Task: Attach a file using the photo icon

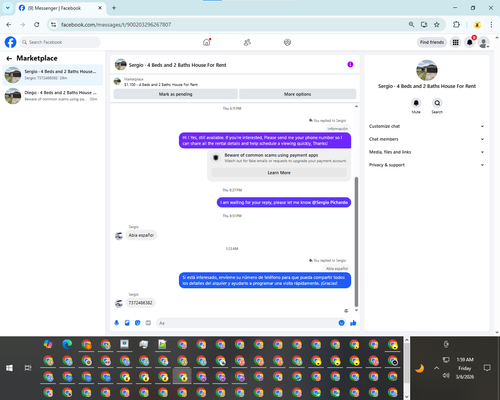Action: tap(127, 323)
